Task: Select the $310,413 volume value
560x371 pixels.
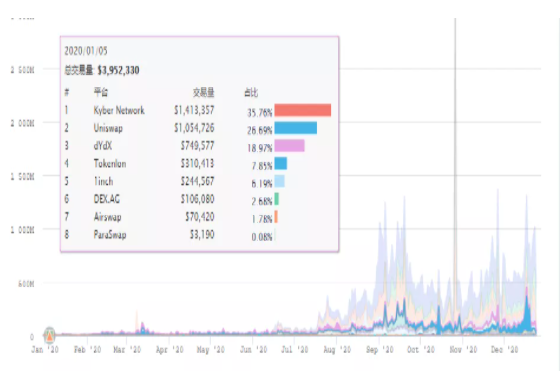Action: (x=197, y=164)
